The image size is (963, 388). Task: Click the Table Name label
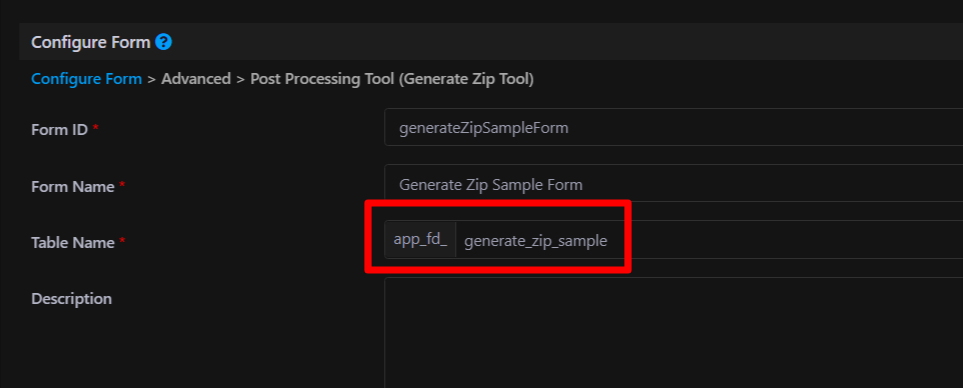[x=72, y=243]
